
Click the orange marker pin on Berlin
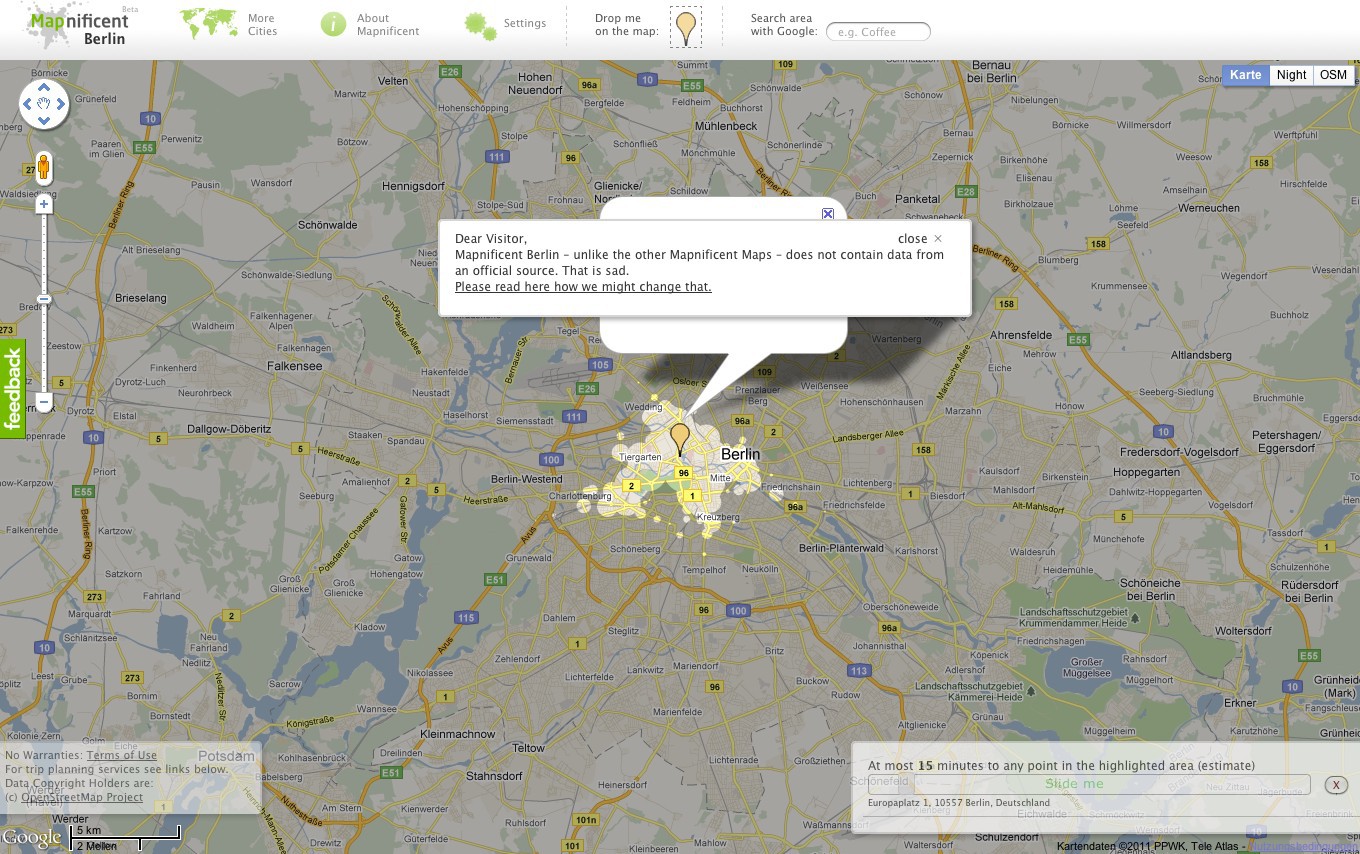click(680, 440)
